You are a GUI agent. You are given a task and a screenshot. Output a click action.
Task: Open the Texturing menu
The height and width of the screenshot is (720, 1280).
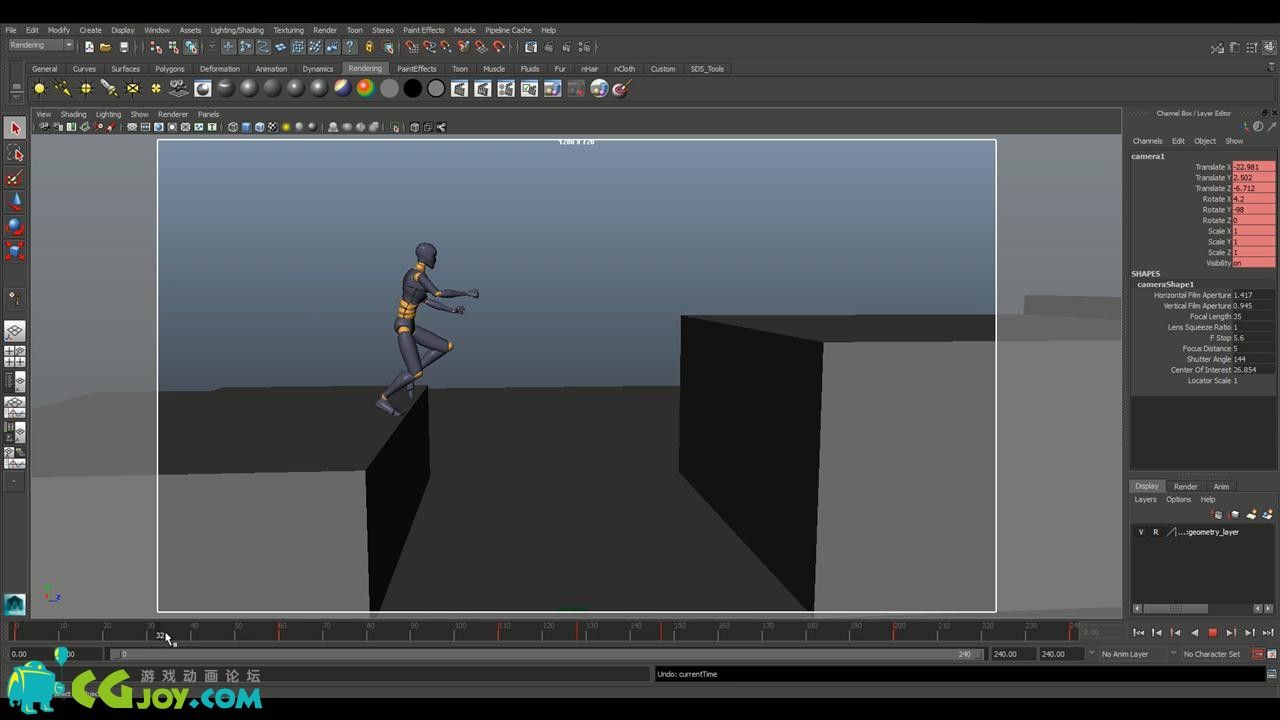[x=288, y=30]
